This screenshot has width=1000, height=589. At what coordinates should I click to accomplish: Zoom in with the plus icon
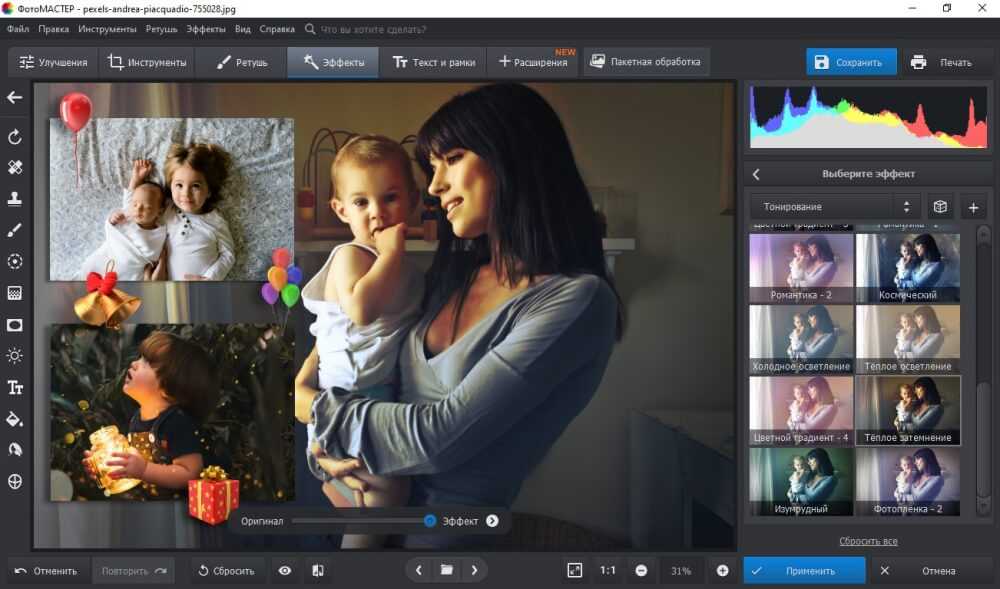[x=722, y=570]
